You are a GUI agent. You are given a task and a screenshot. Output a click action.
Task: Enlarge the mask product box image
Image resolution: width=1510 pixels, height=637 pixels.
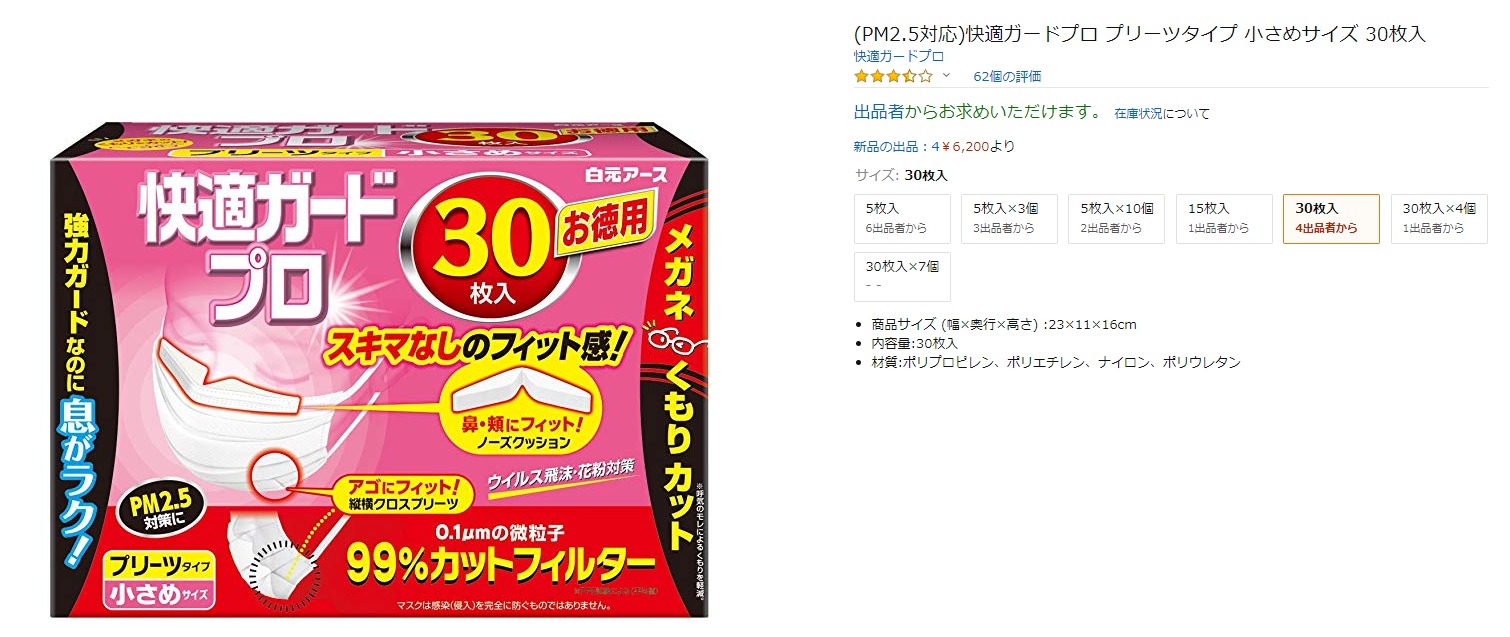click(x=383, y=369)
